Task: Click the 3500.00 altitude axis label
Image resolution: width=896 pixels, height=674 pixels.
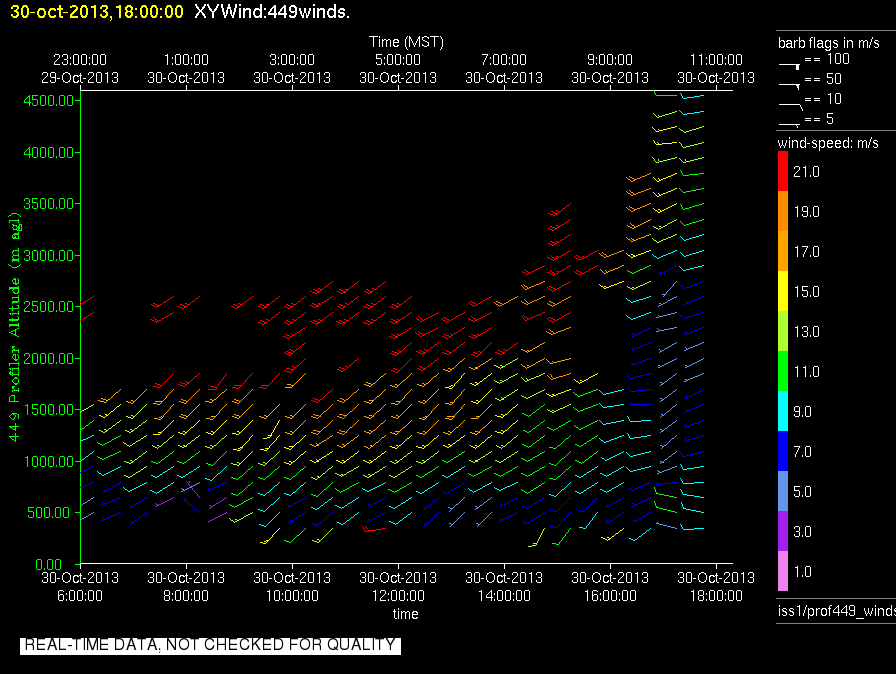Action: [x=49, y=204]
